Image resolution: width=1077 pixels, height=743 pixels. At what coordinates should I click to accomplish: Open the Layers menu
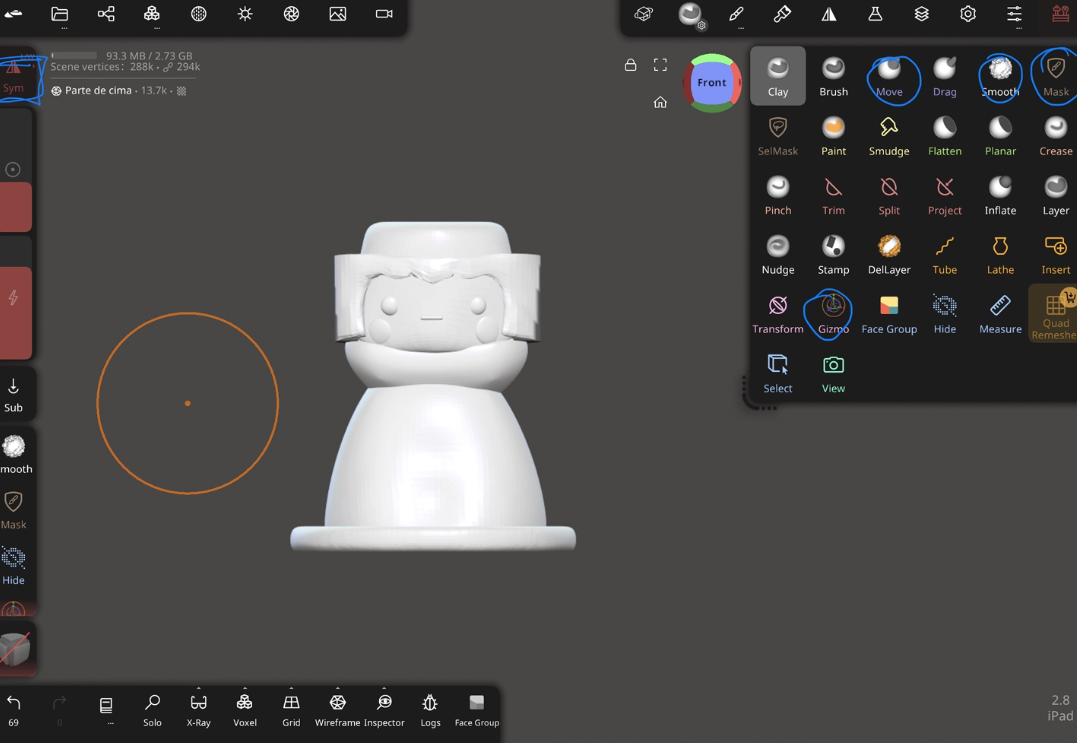tap(922, 14)
